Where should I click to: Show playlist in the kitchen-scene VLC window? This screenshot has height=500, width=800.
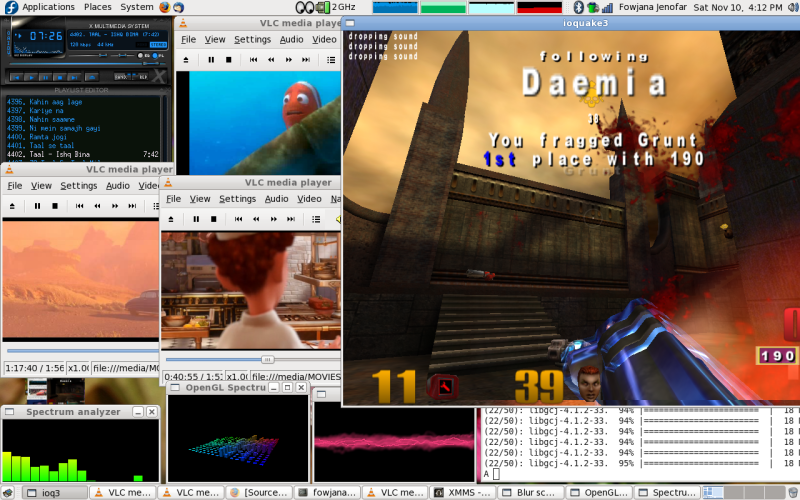coord(316,219)
